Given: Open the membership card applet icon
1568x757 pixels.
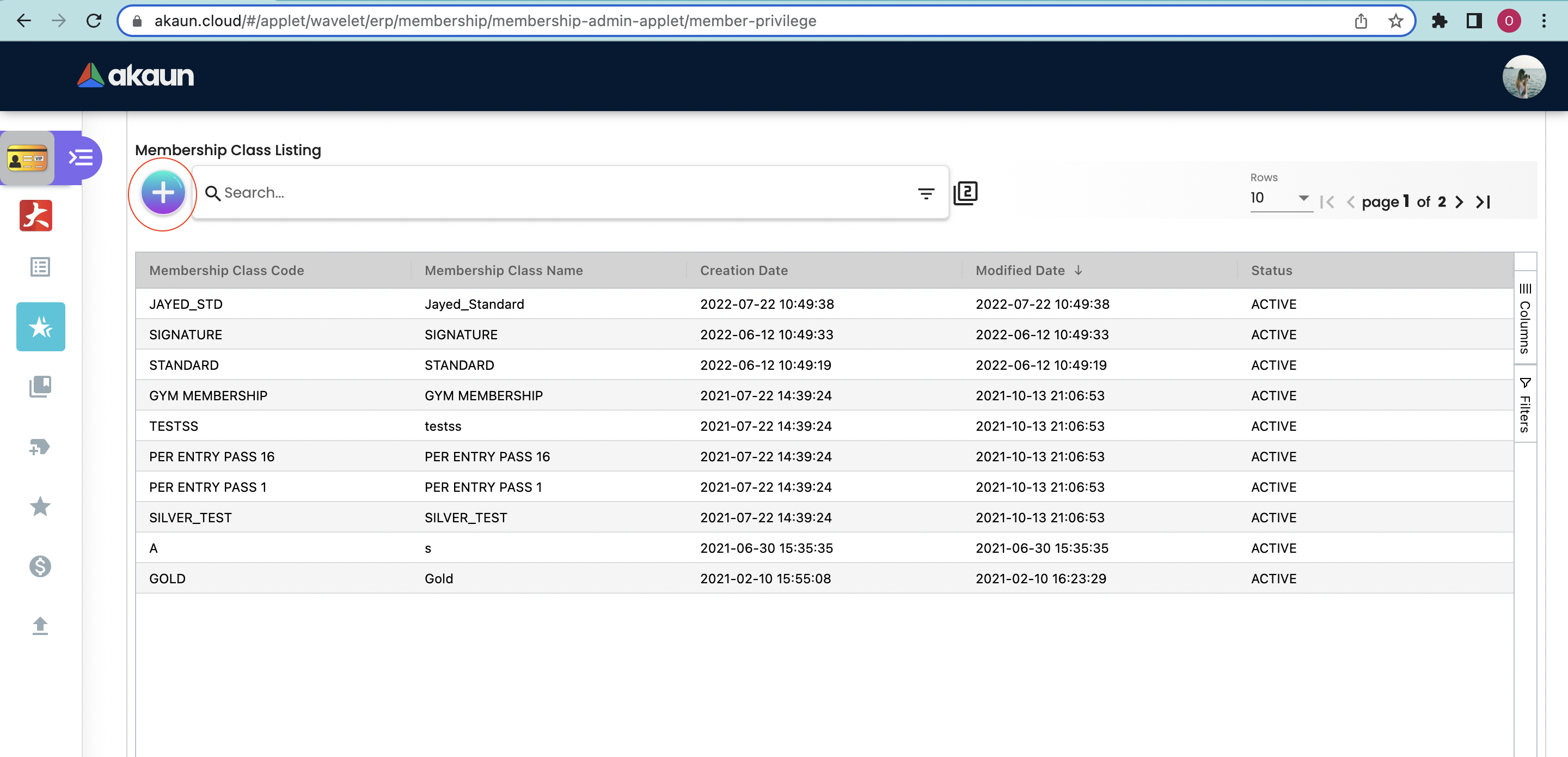Looking at the screenshot, I should pos(27,158).
